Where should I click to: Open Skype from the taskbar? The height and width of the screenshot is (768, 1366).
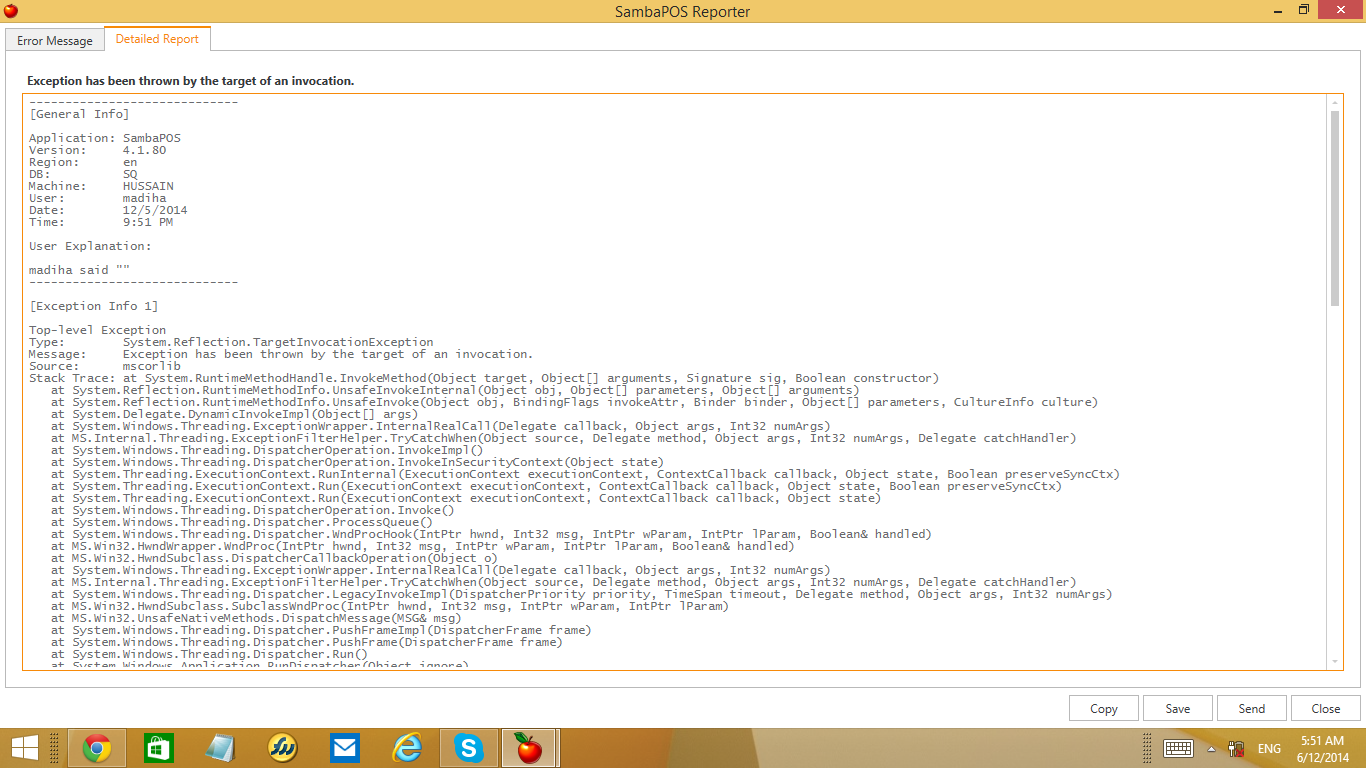tap(468, 747)
